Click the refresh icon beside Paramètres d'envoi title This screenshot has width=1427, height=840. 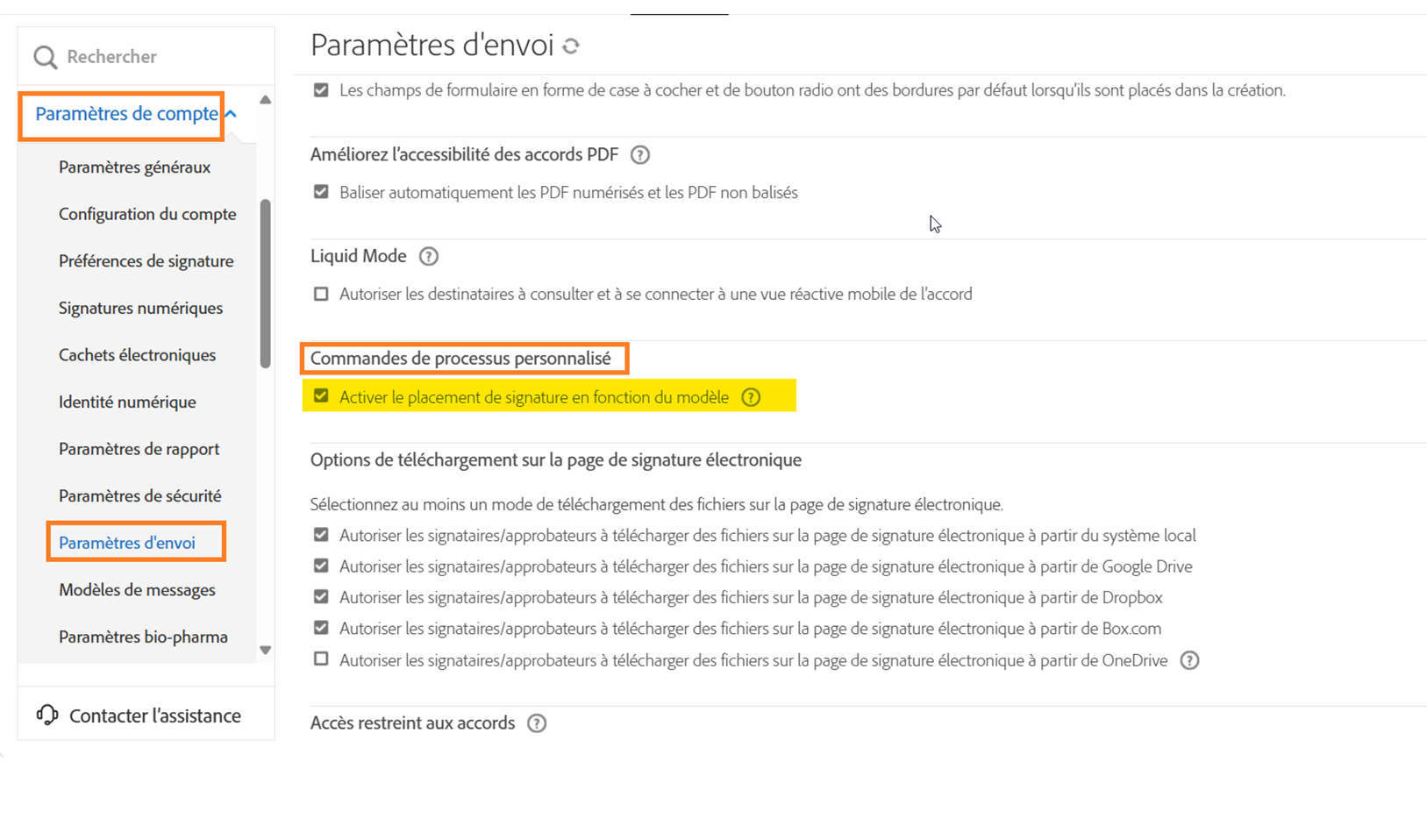[571, 46]
